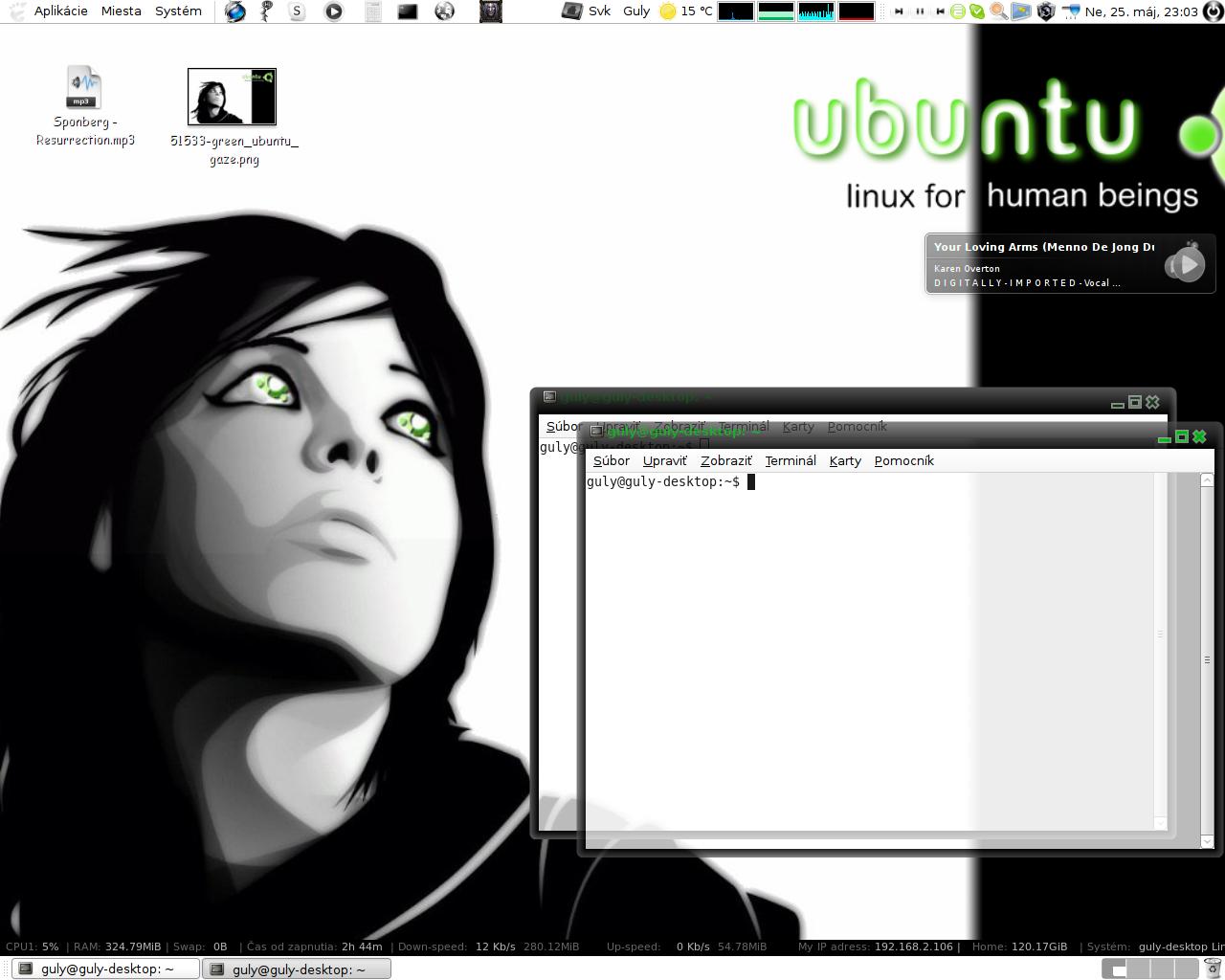Open the trash applet in bottom panel
This screenshot has height=980, width=1225.
1213,969
